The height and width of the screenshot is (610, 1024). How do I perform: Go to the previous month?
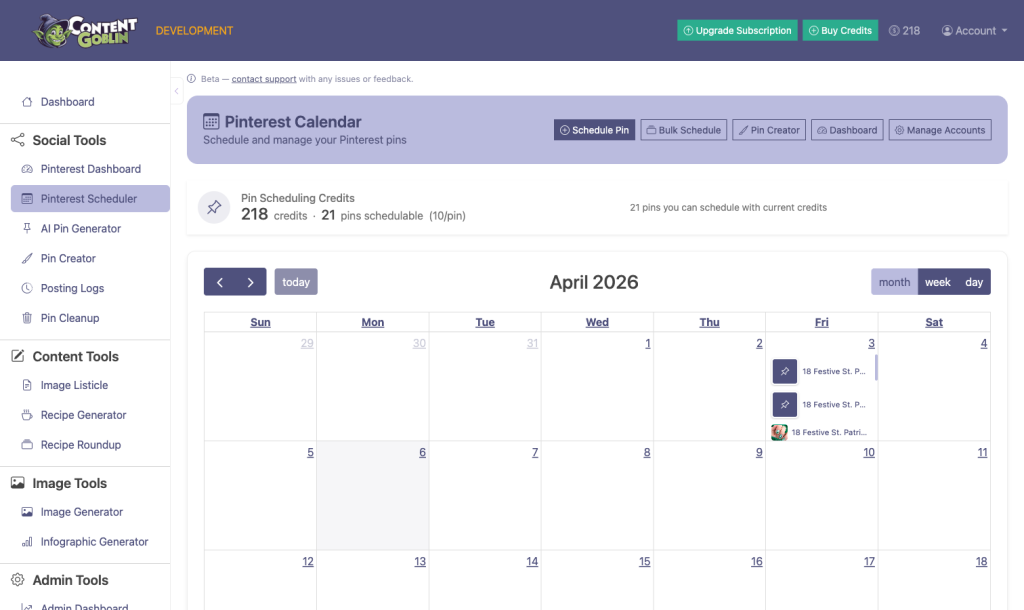tap(220, 282)
